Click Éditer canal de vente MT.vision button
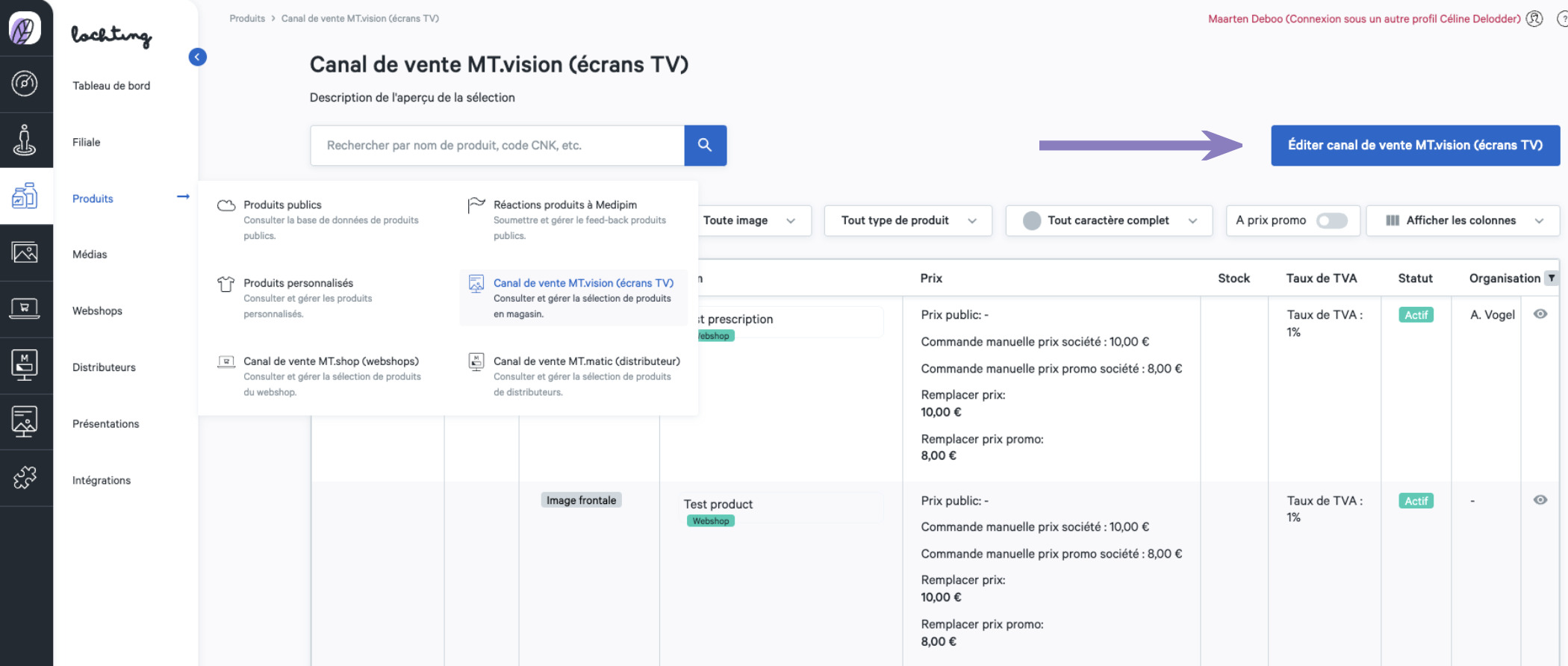Image resolution: width=1568 pixels, height=666 pixels. 1416,145
